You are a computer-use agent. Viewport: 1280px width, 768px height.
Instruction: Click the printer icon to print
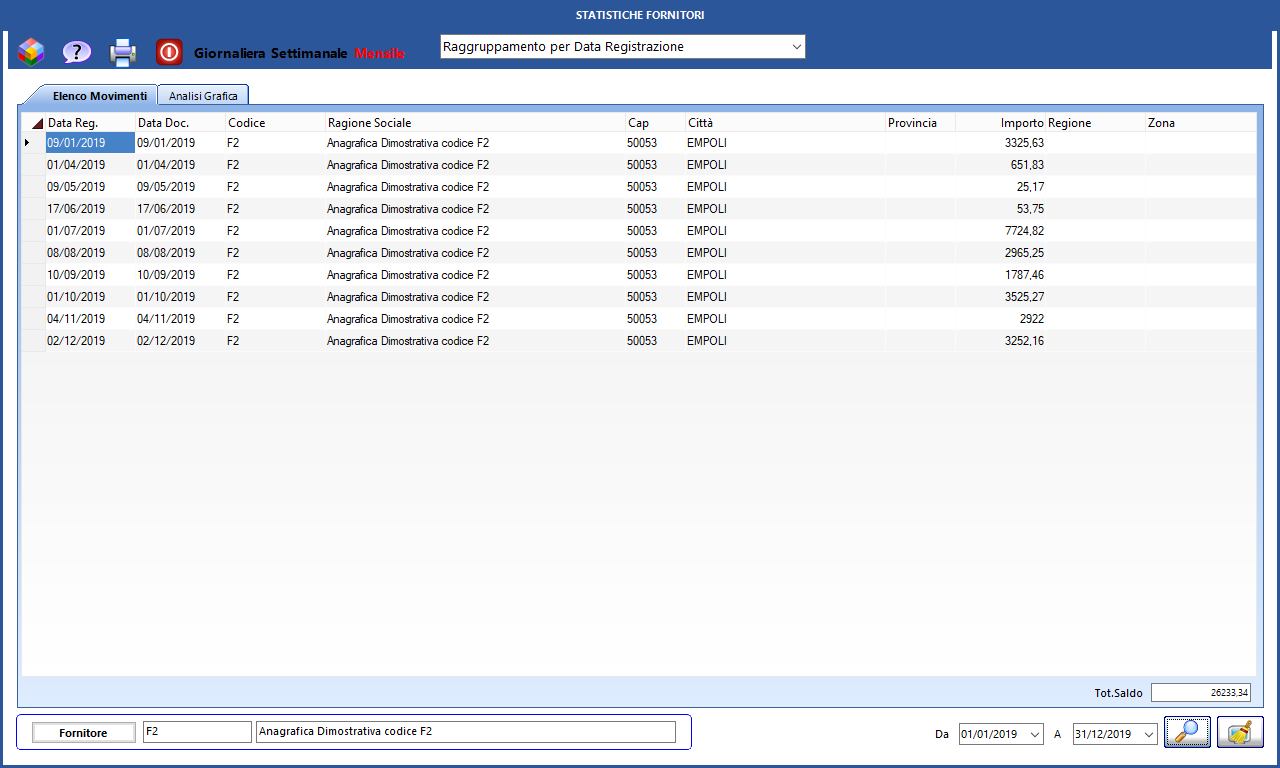[x=123, y=51]
